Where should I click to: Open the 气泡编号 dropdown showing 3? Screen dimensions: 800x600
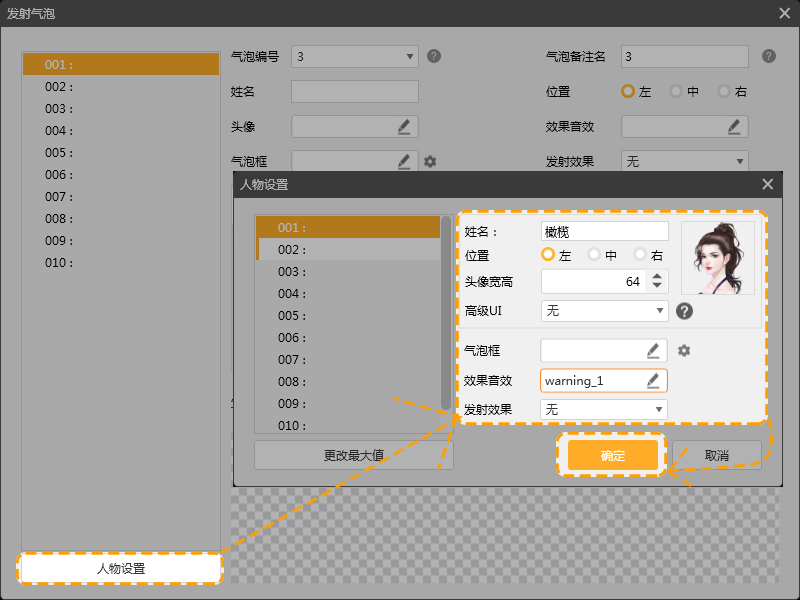point(354,56)
